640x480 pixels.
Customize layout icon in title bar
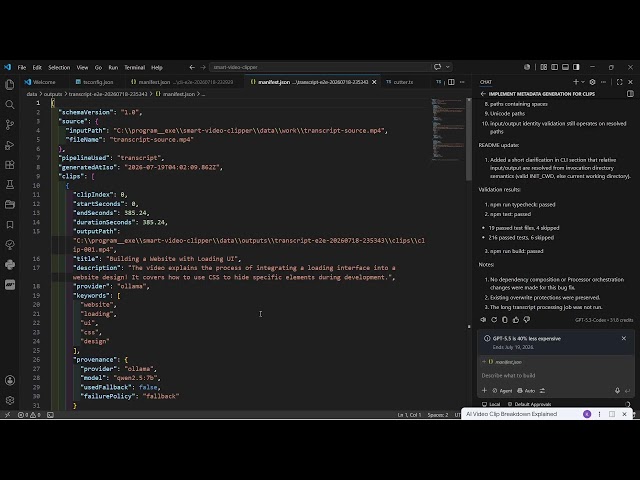coord(544,67)
